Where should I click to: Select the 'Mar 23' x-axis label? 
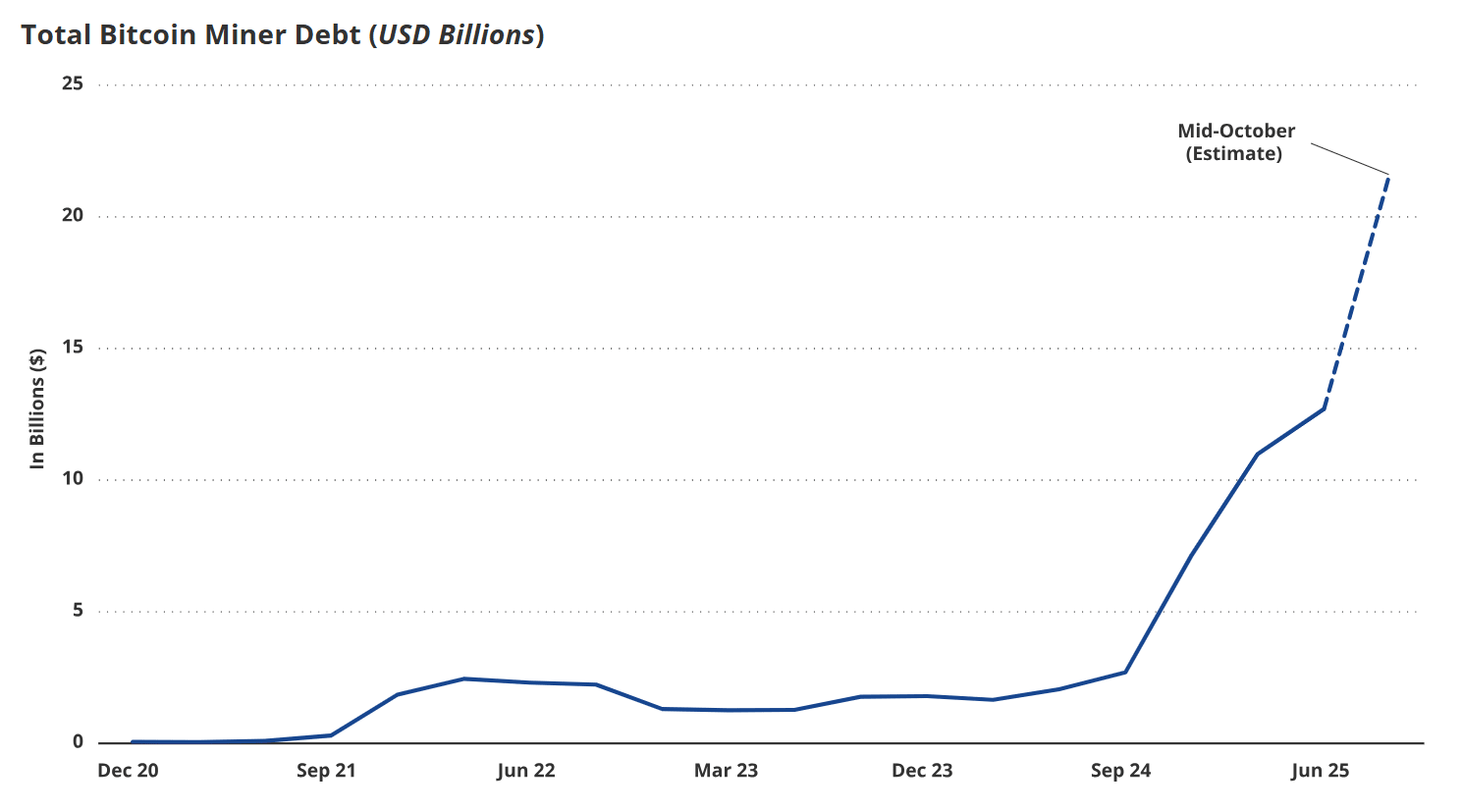726,771
